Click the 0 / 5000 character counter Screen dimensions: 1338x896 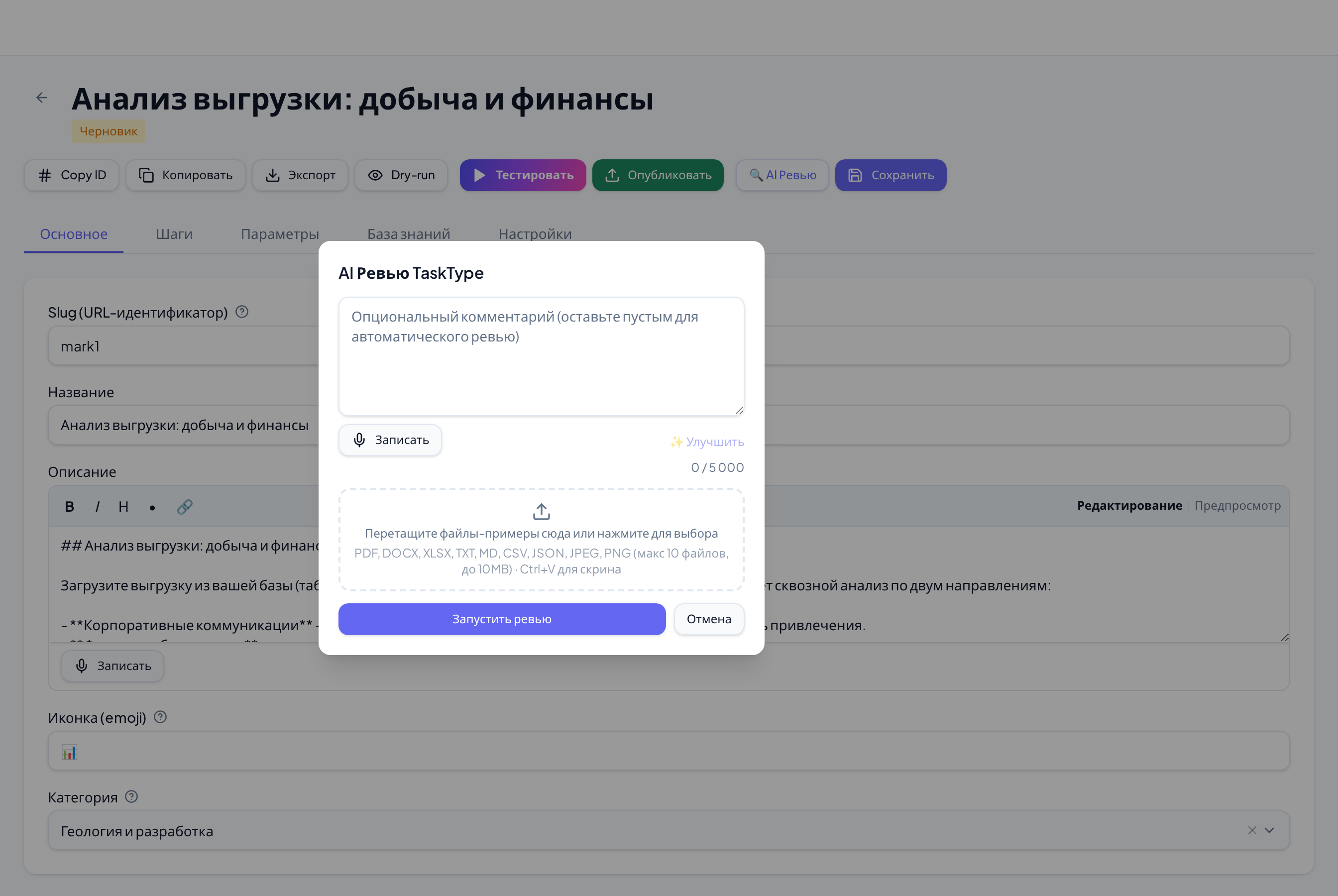pos(718,467)
